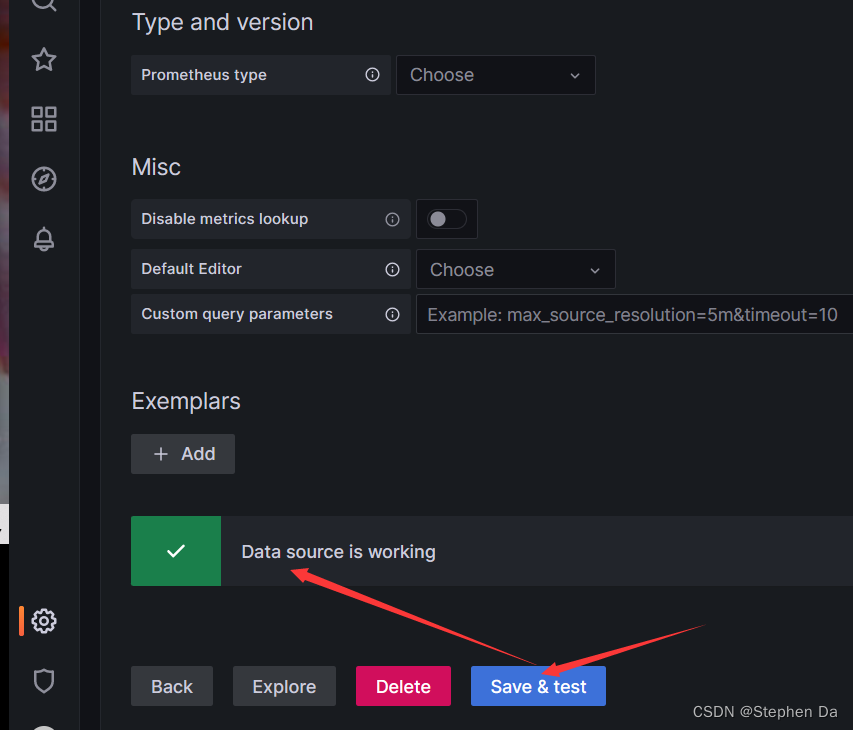This screenshot has height=730, width=853.
Task: Click the Type and version heading
Action: pyautogui.click(x=222, y=23)
